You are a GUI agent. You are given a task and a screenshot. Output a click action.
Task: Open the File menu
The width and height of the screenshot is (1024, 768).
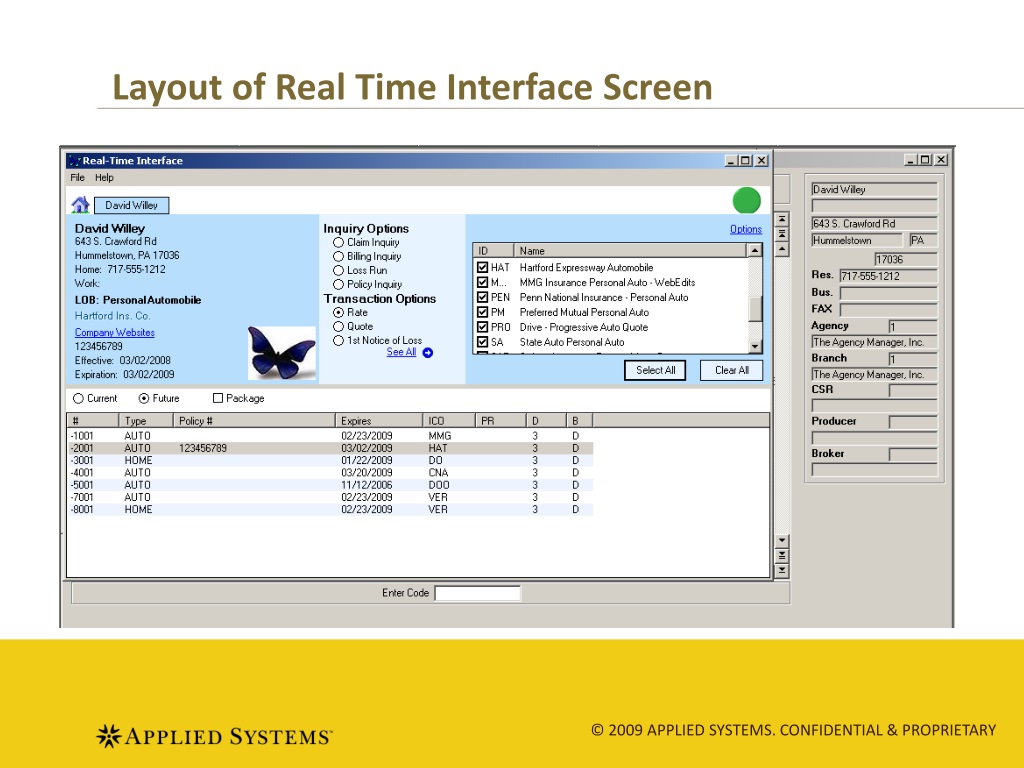pos(78,178)
